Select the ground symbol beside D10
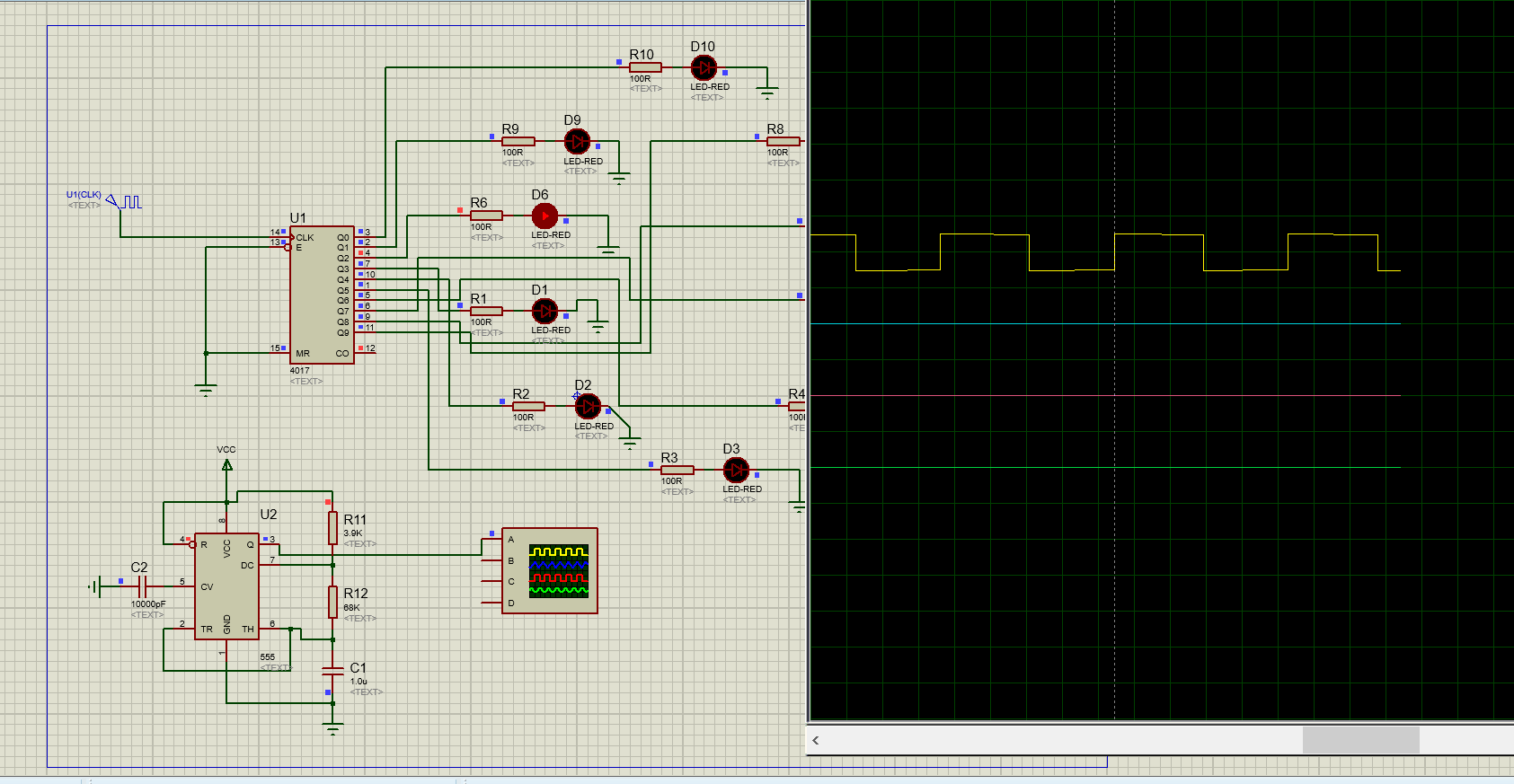The image size is (1514, 784). pos(767,92)
